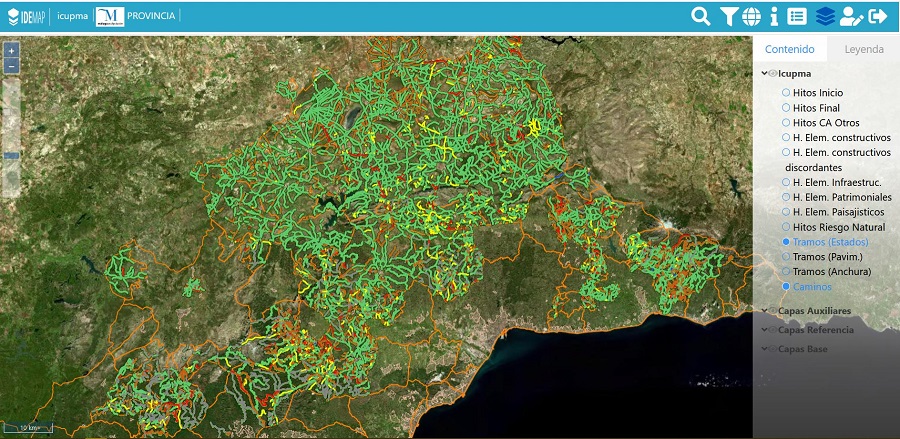Open the user edit profile icon
This screenshot has width=900, height=439.
851,17
